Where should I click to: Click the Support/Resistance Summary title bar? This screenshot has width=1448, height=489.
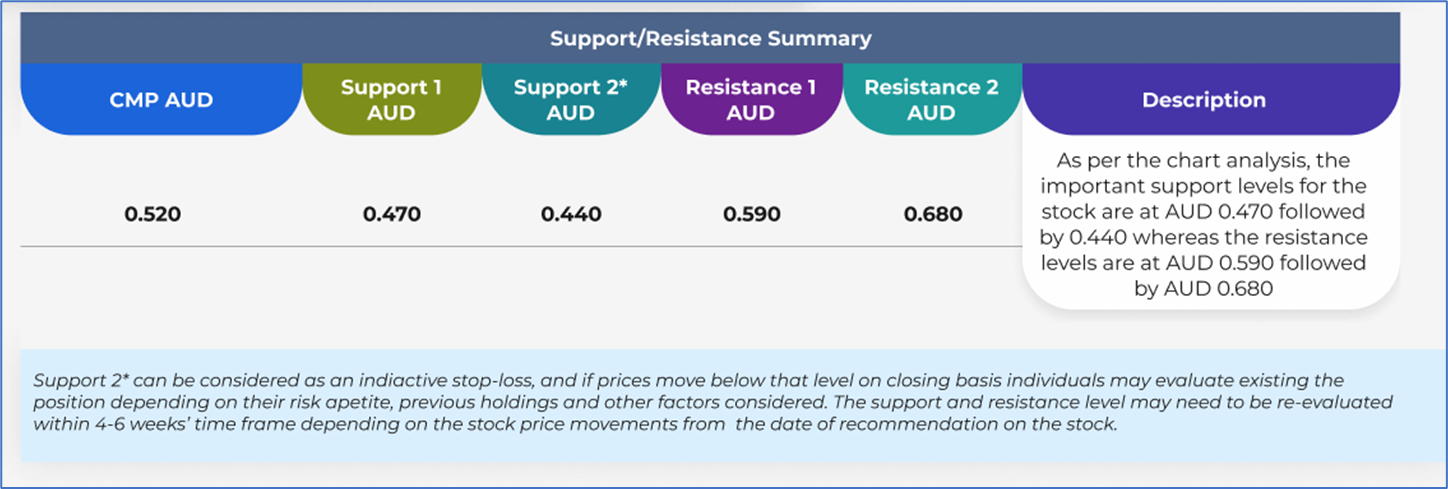point(710,39)
